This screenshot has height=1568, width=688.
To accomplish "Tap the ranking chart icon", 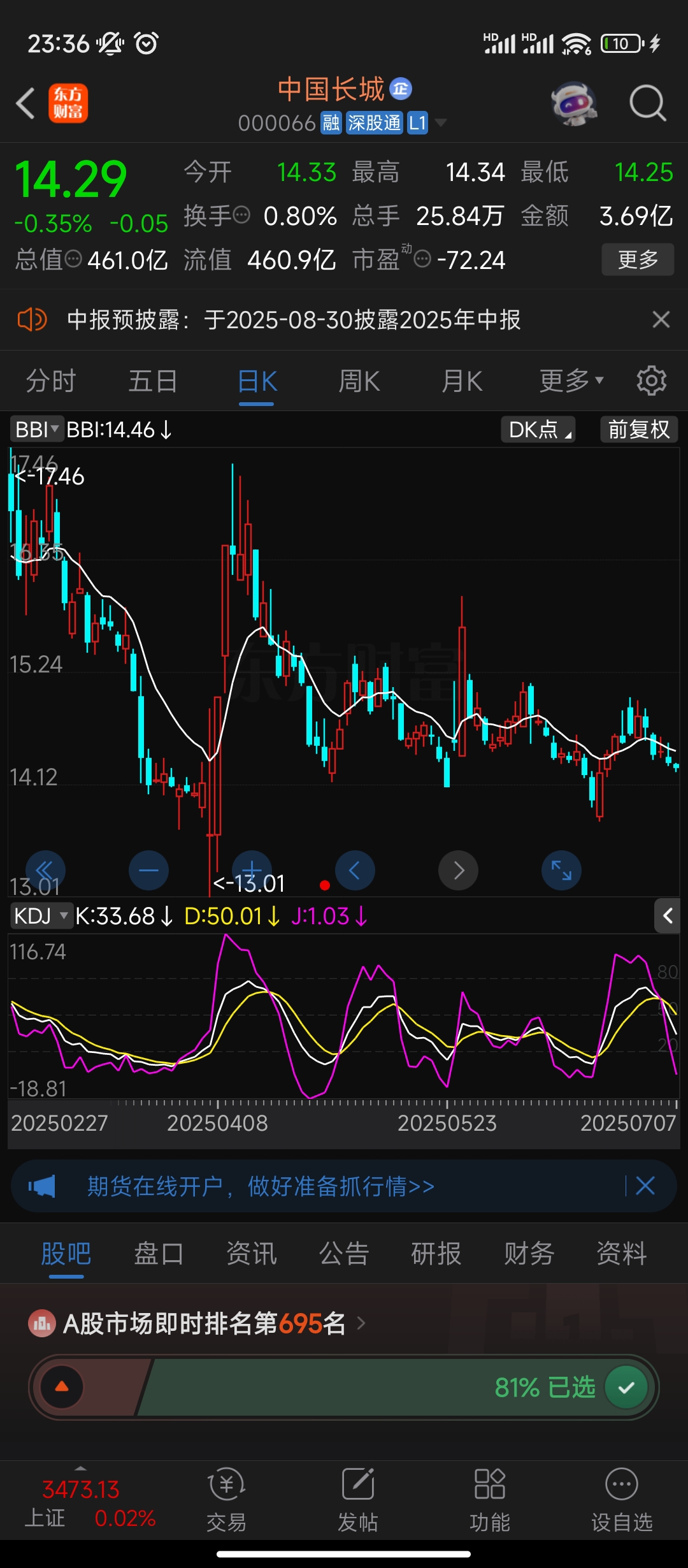I will pyautogui.click(x=42, y=1324).
